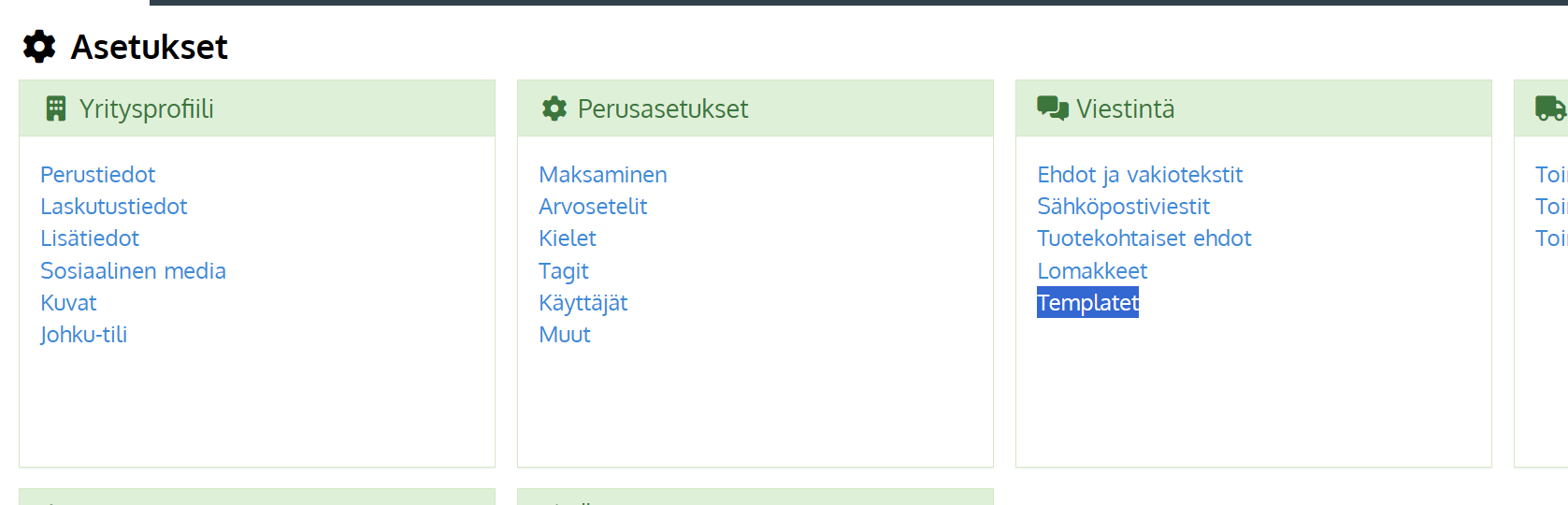Click the Yritysprofiili building icon

56,108
